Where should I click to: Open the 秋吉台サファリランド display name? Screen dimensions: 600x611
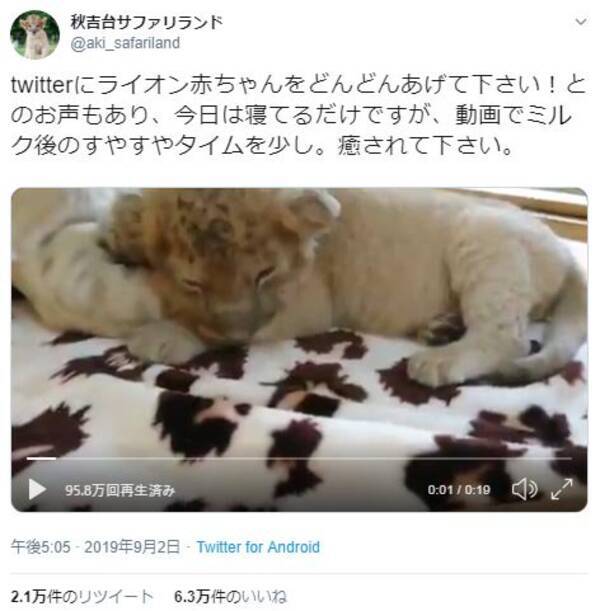(146, 23)
